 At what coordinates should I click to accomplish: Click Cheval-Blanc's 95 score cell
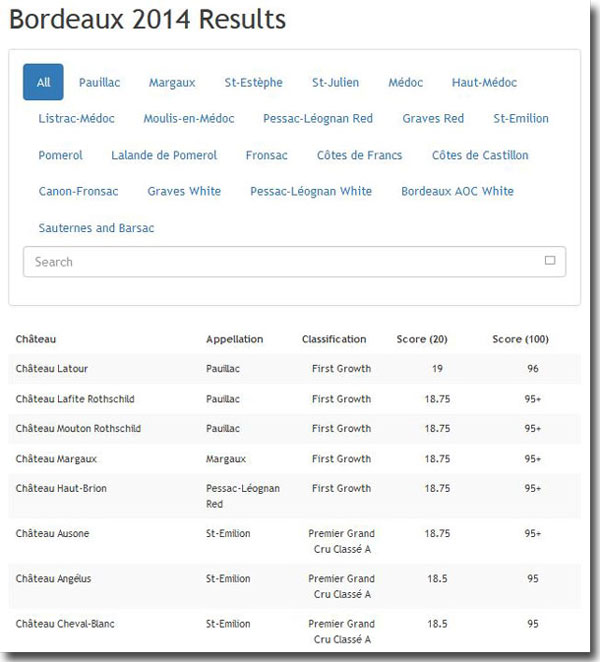click(533, 624)
